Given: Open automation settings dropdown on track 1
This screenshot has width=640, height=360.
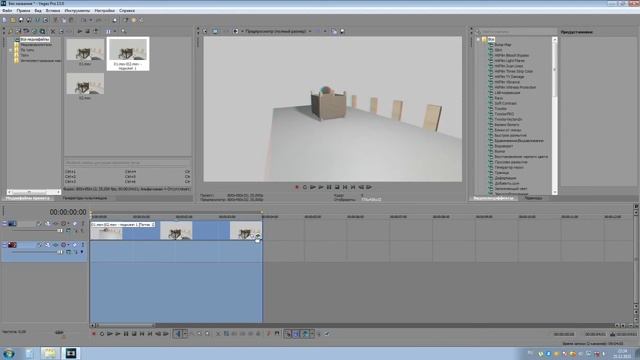Looking at the screenshot, I should pyautogui.click(x=68, y=223).
